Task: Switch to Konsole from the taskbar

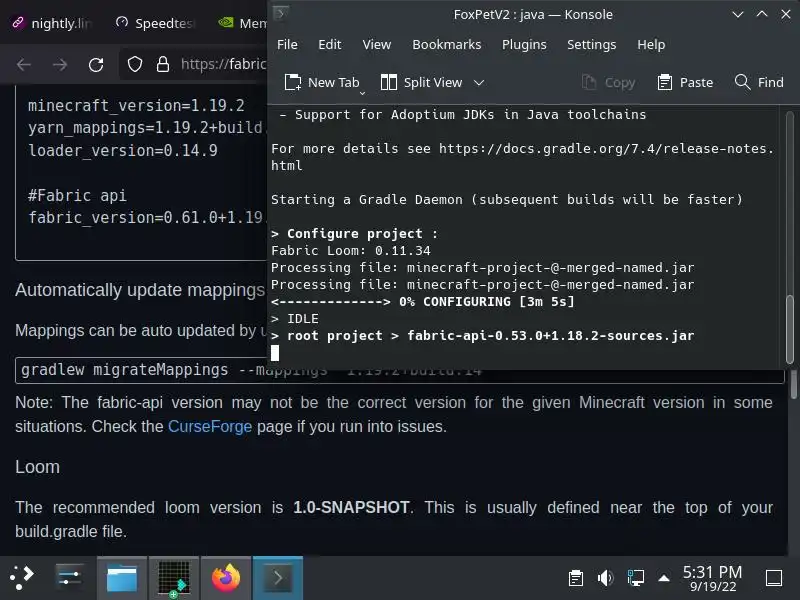Action: (278, 578)
